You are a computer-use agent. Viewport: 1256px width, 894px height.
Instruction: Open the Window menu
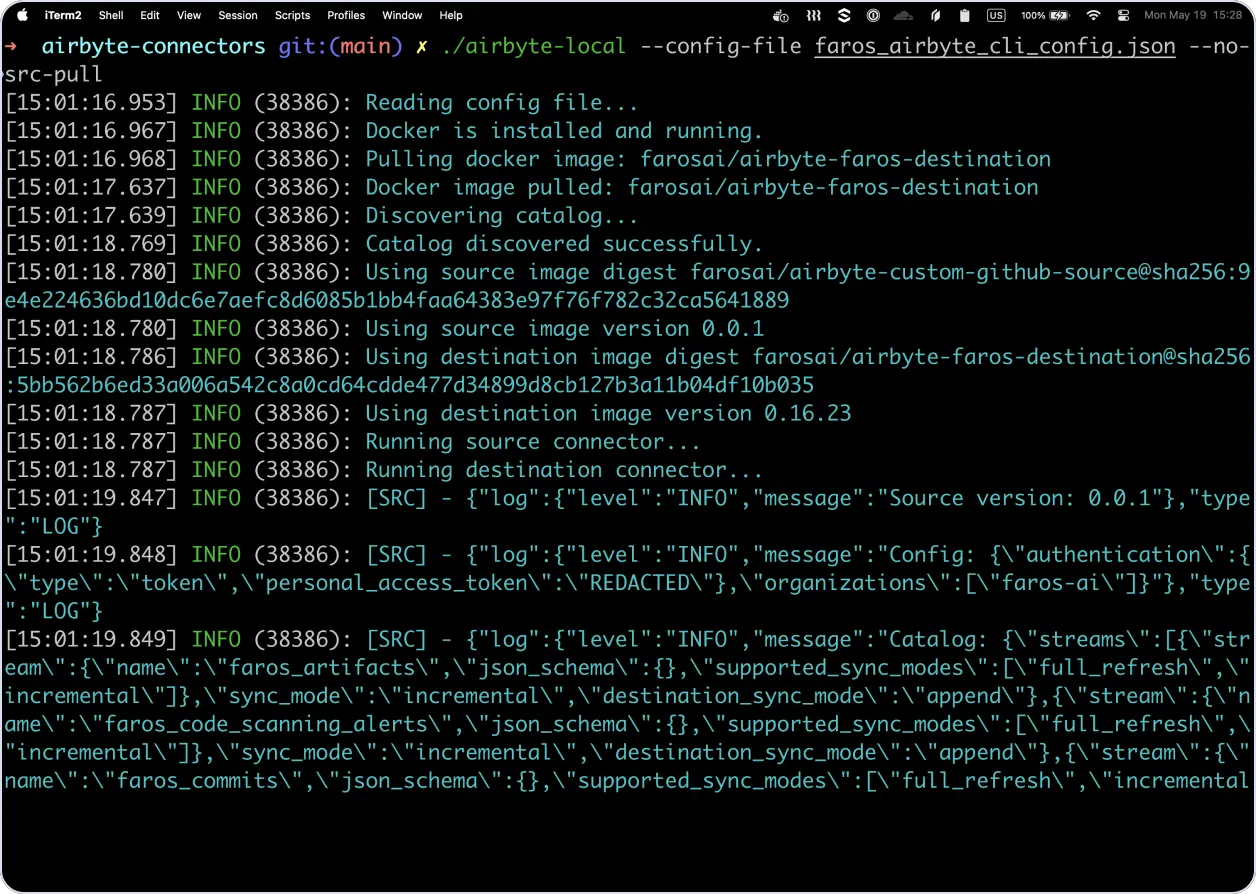click(x=402, y=15)
